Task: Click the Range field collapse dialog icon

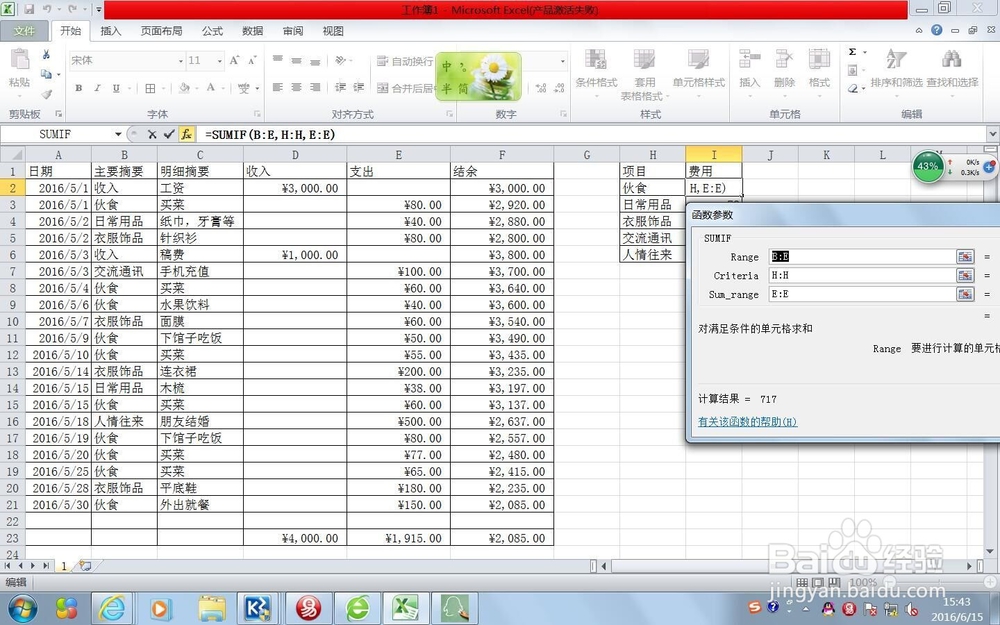Action: pyautogui.click(x=965, y=256)
